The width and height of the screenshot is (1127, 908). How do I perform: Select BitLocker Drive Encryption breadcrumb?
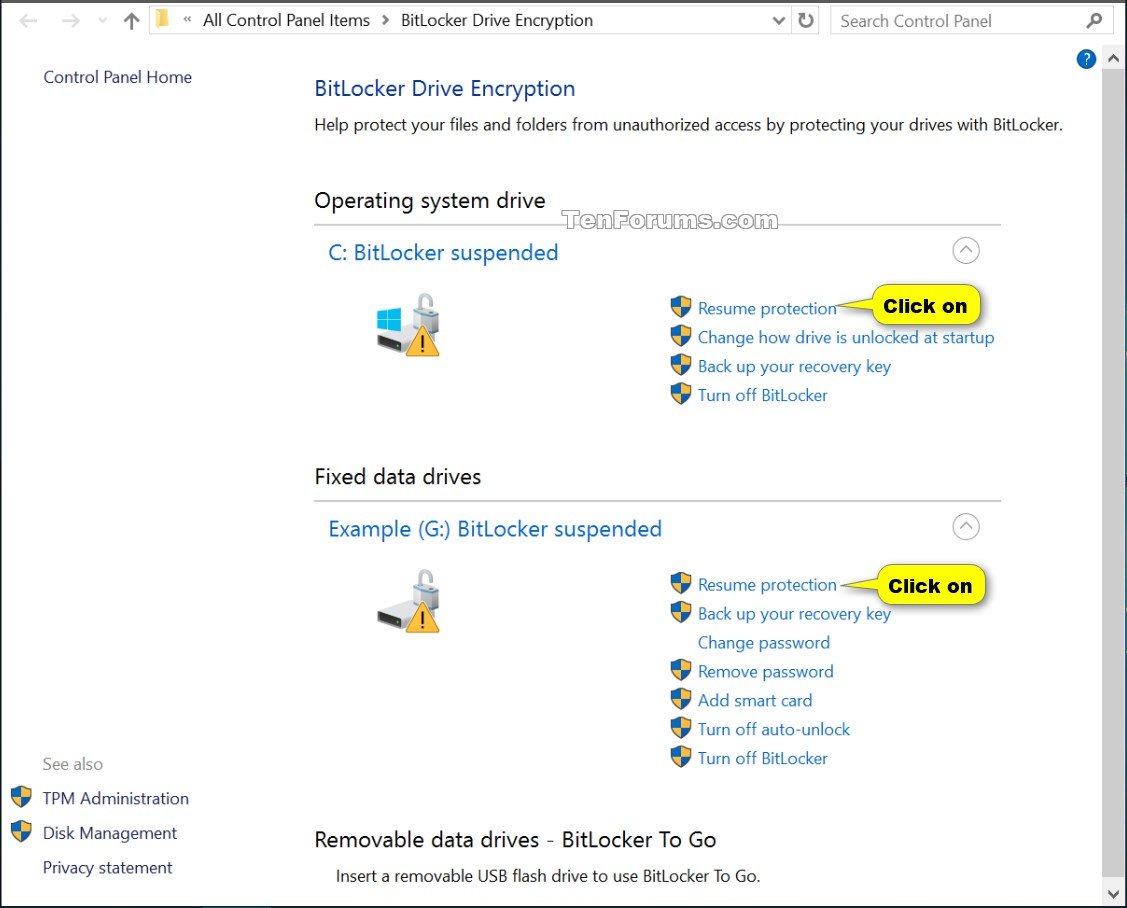497,20
